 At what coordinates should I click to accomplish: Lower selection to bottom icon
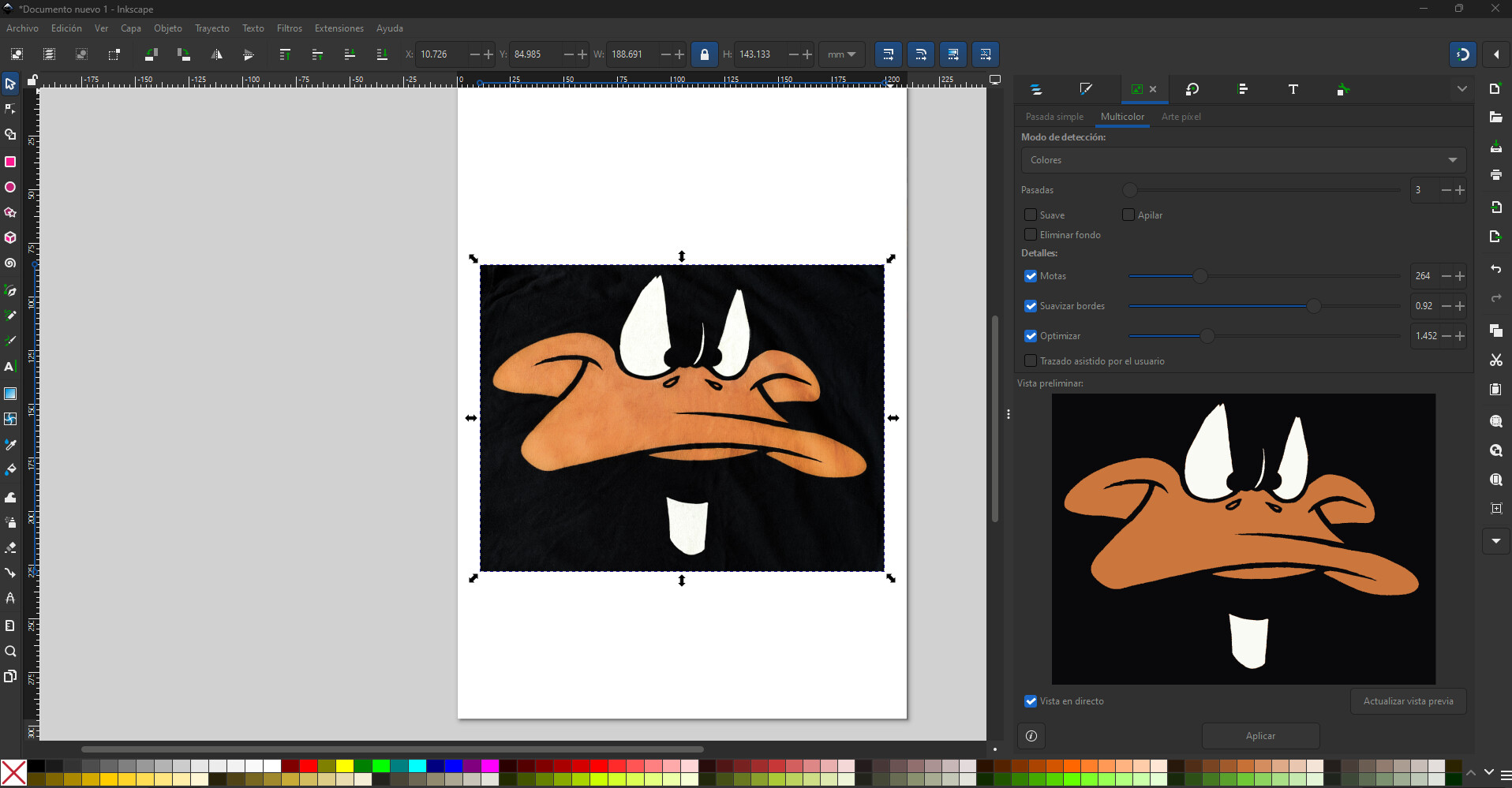pyautogui.click(x=382, y=54)
